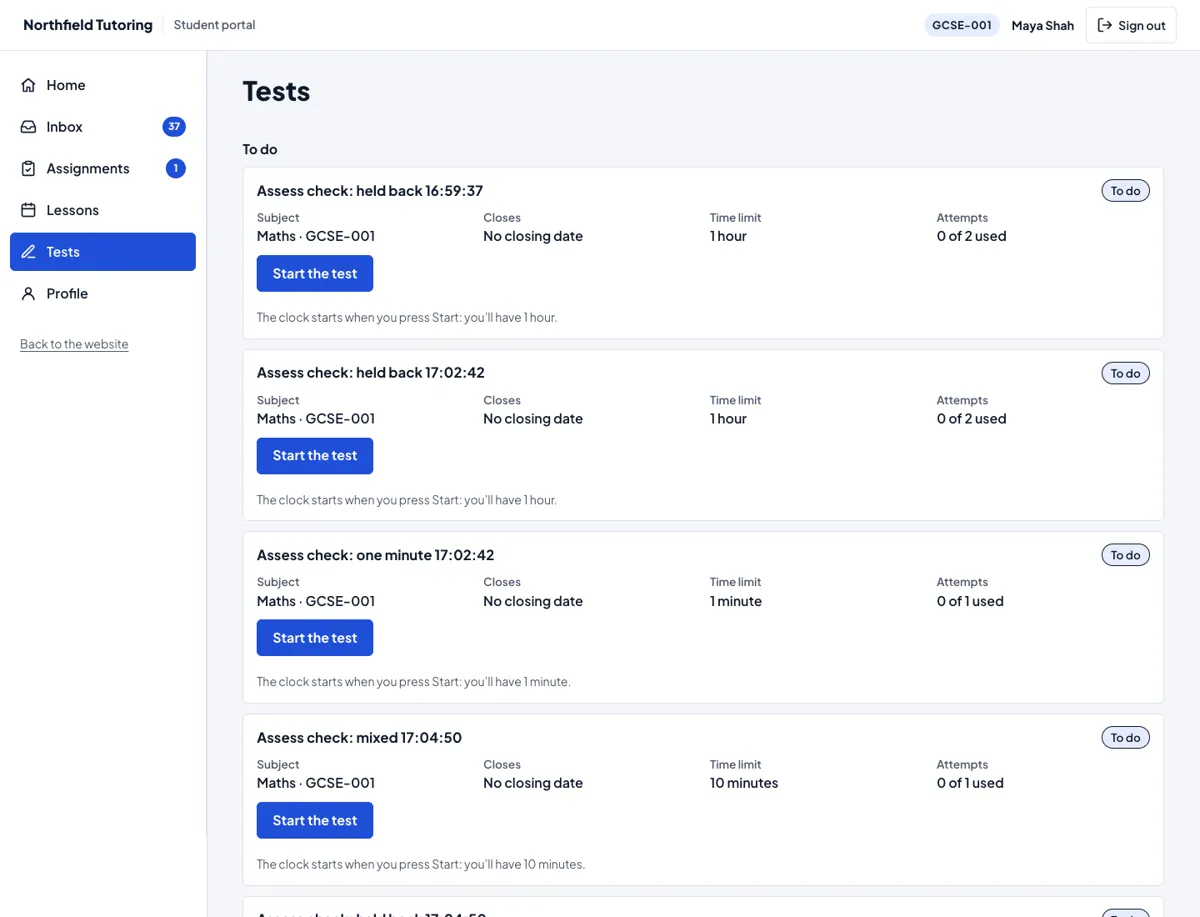
Task: Click the title 'Assess check: one minute 17:02:42'
Action: [x=376, y=555]
